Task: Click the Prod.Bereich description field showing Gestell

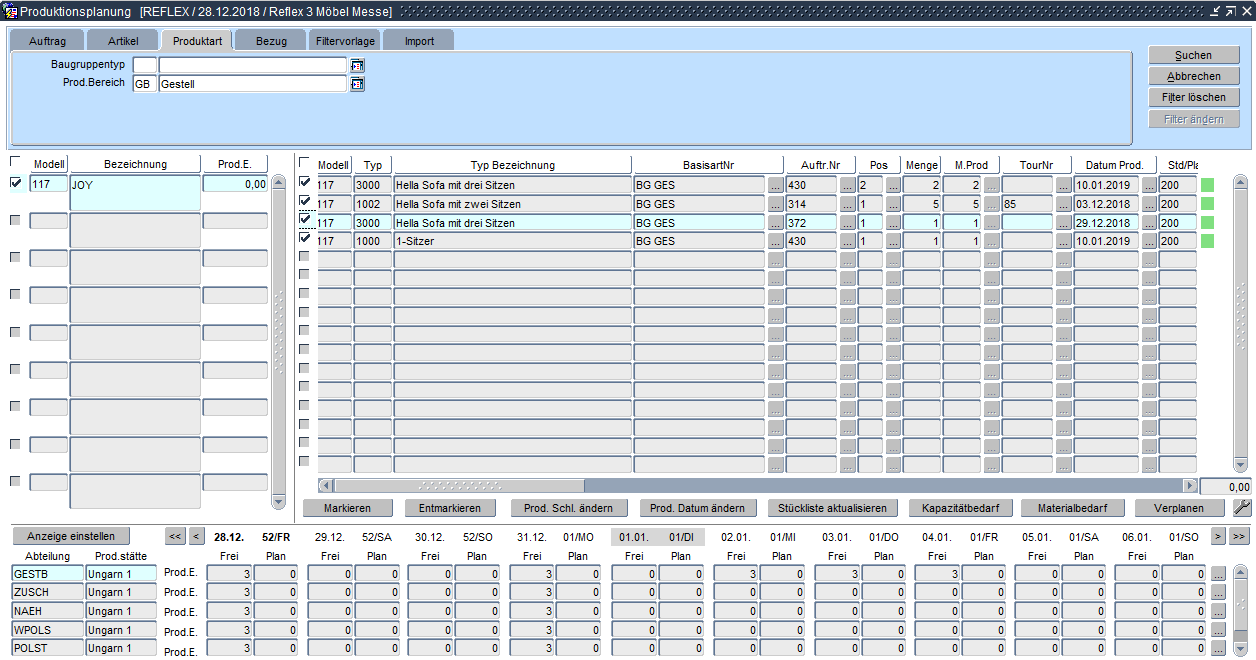Action: tap(252, 84)
